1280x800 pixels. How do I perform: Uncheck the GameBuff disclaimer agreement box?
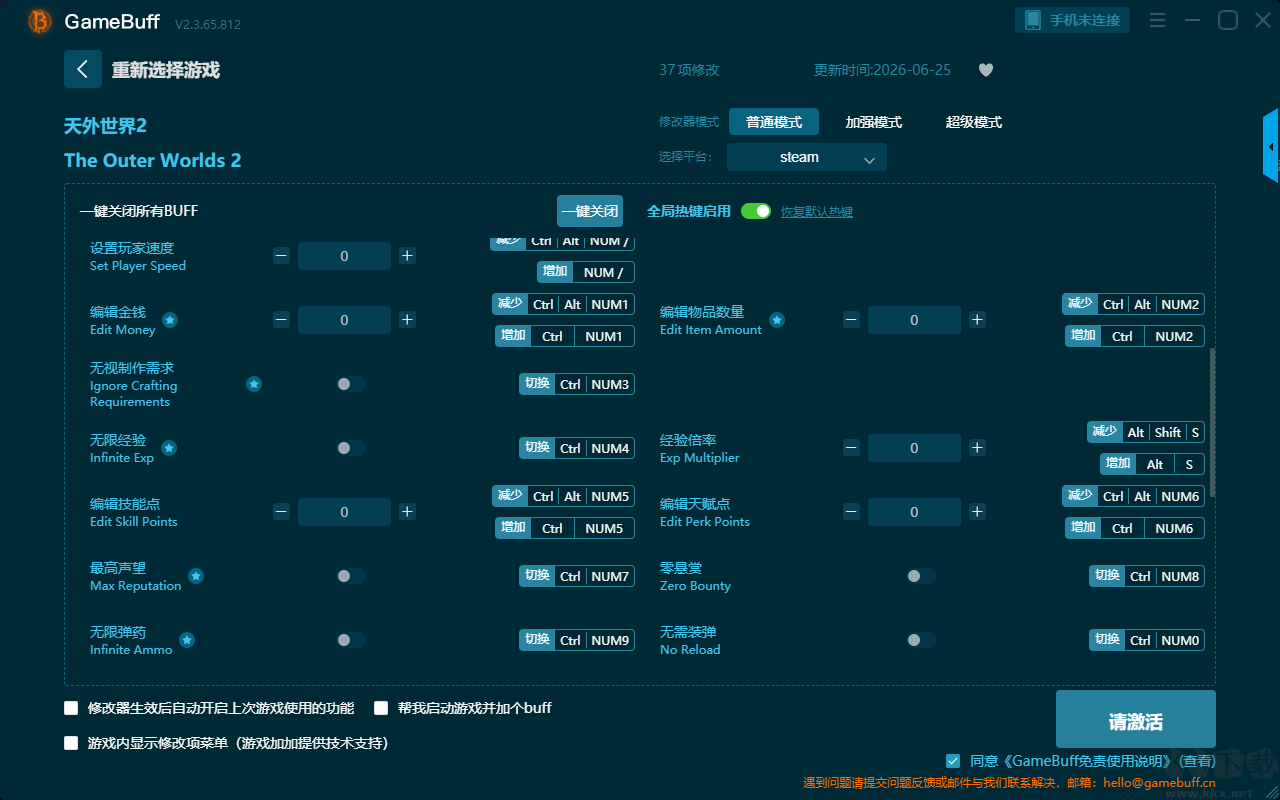[953, 761]
